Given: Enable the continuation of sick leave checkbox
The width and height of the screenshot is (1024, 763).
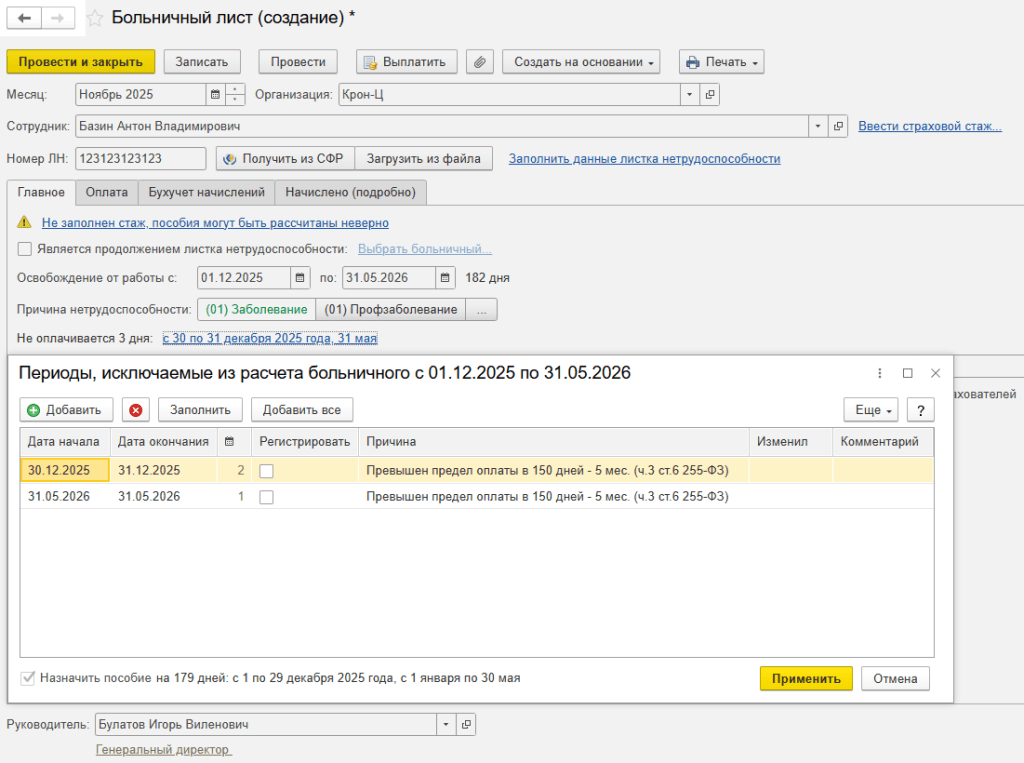Looking at the screenshot, I should [25, 249].
